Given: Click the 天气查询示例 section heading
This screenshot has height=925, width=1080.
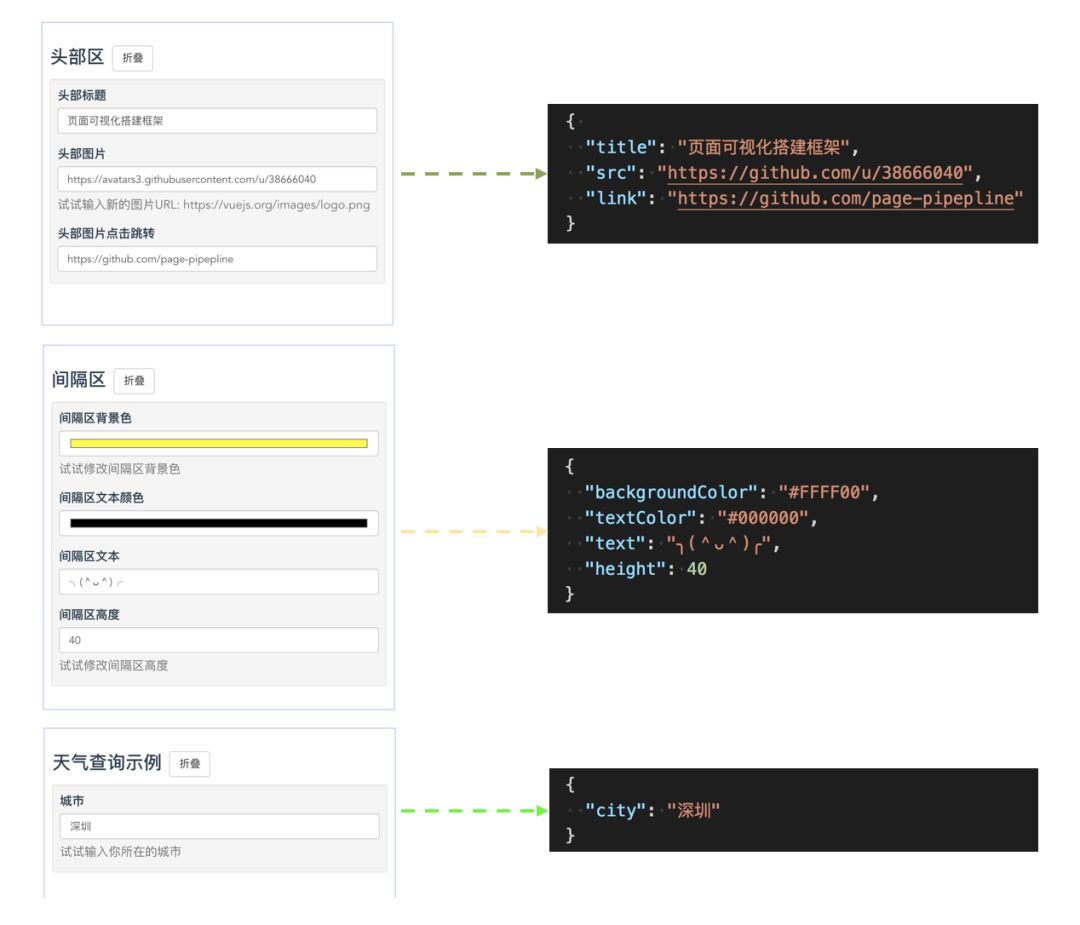Looking at the screenshot, I should pyautogui.click(x=106, y=763).
